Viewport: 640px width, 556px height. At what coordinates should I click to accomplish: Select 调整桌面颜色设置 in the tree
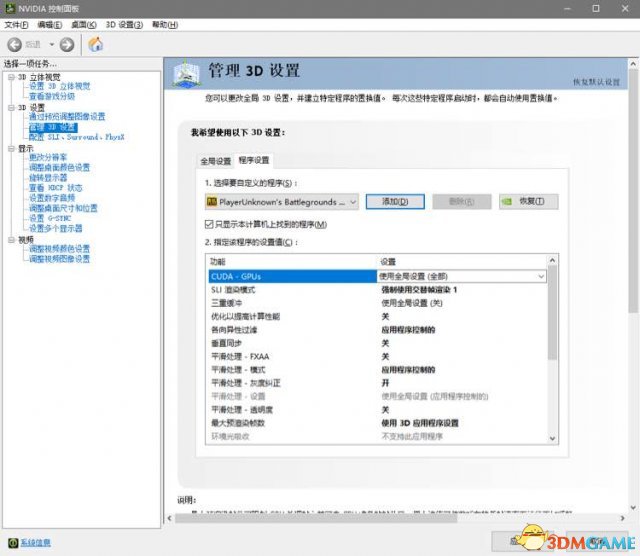pos(59,167)
